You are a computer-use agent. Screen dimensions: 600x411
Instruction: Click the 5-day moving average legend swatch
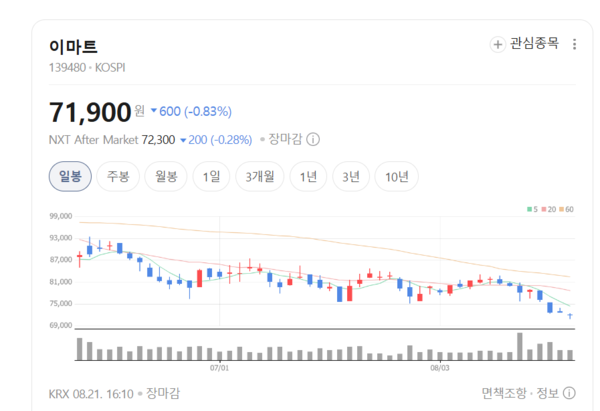(532, 209)
